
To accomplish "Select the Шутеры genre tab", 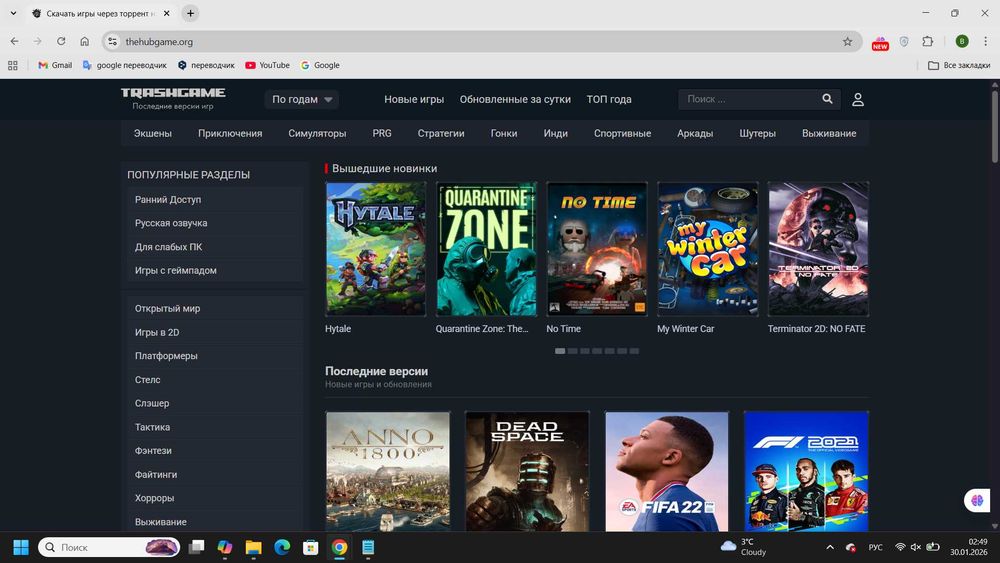I will [x=758, y=133].
